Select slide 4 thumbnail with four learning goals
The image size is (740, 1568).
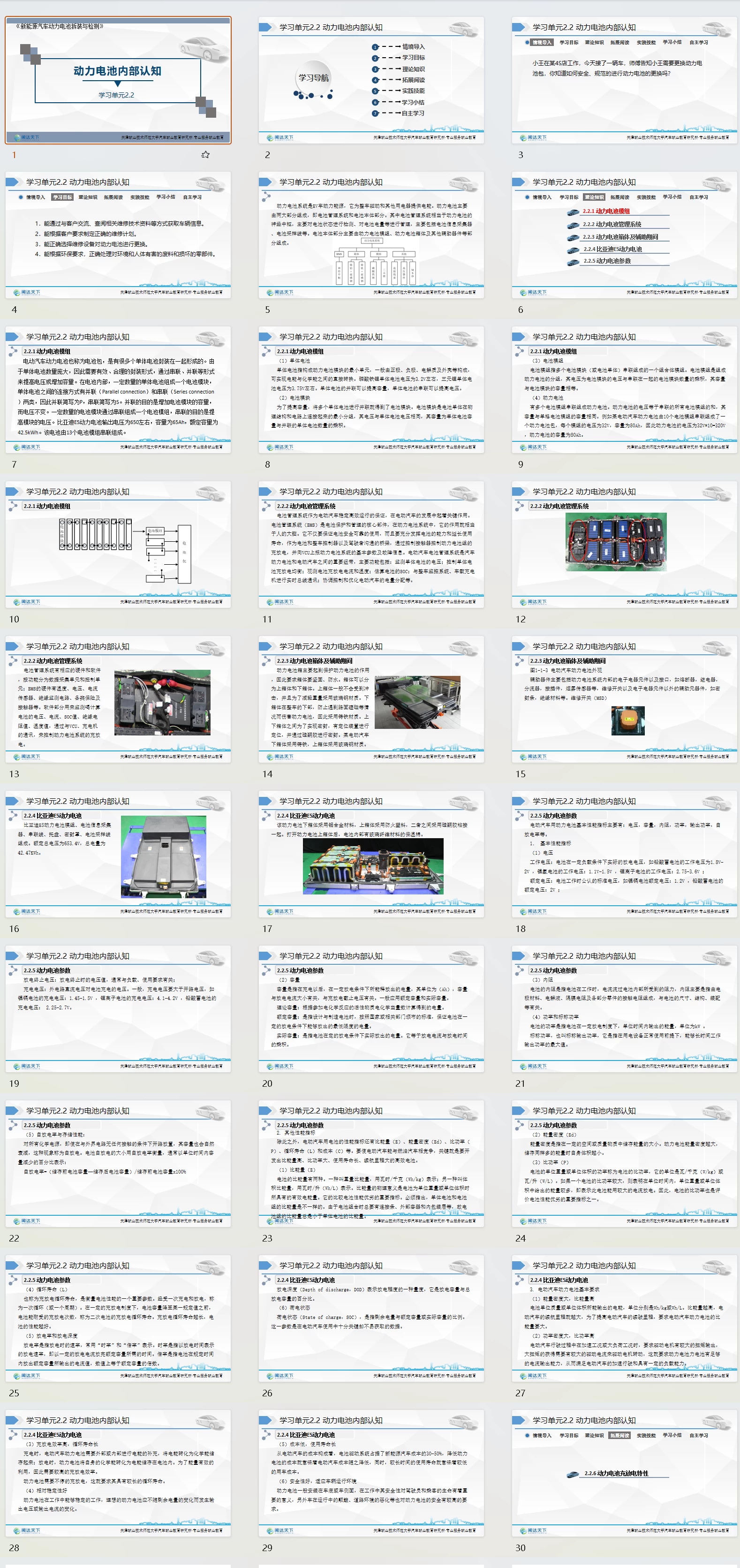click(118, 235)
